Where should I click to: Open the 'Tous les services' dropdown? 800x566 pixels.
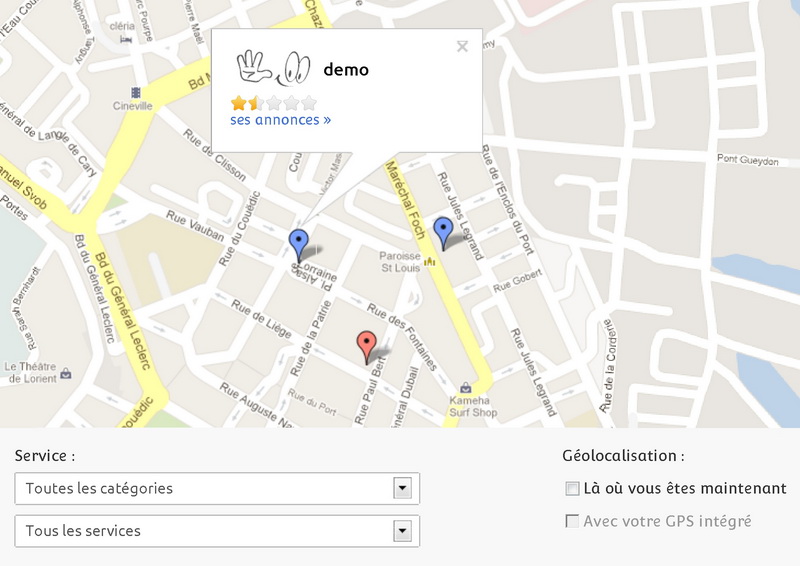tap(217, 531)
